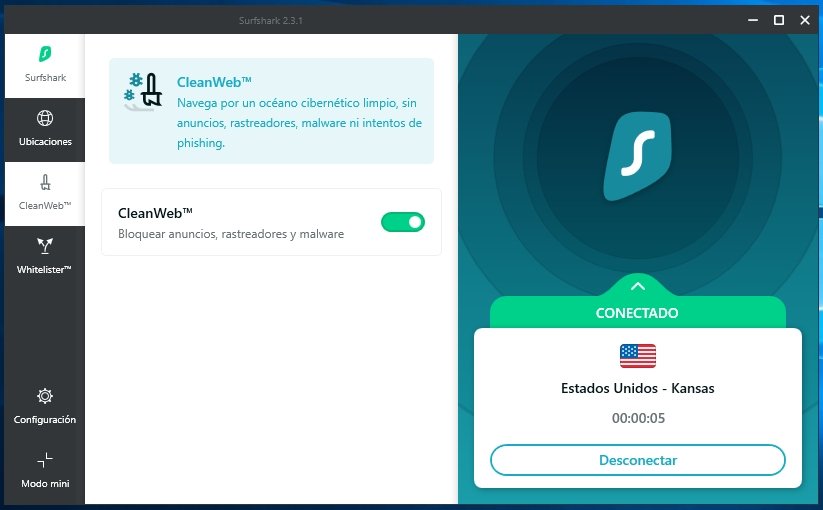Click the Surfshark 2.3.1 window title

pos(271,20)
